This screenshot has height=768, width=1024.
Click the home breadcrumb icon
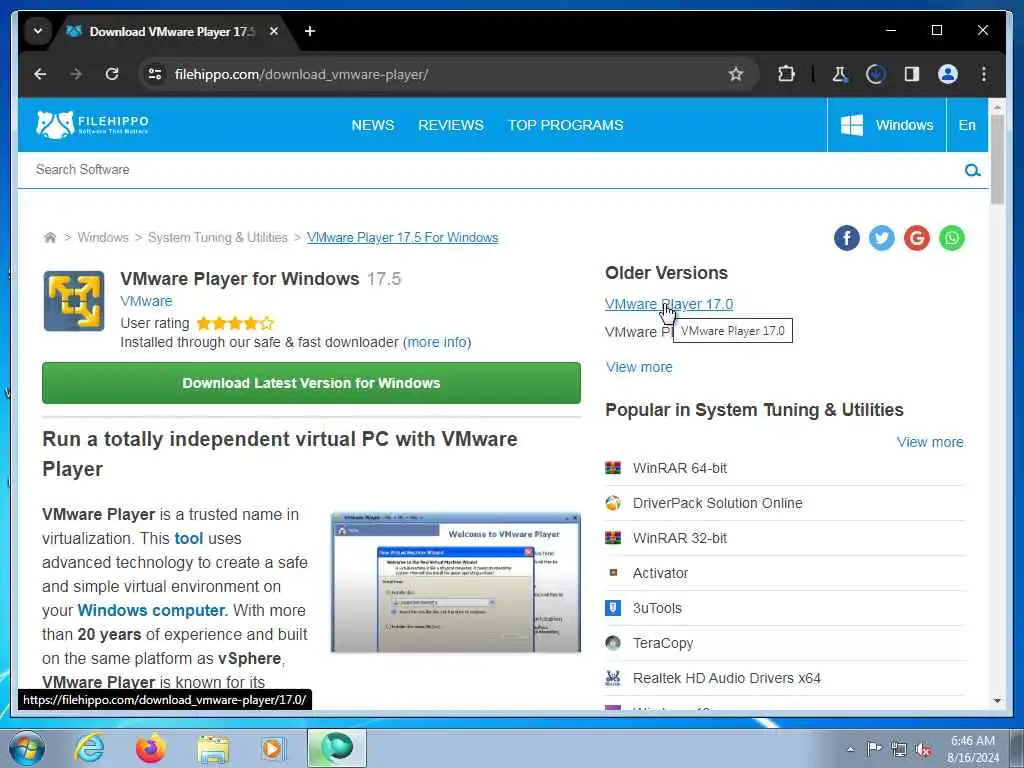click(x=50, y=237)
